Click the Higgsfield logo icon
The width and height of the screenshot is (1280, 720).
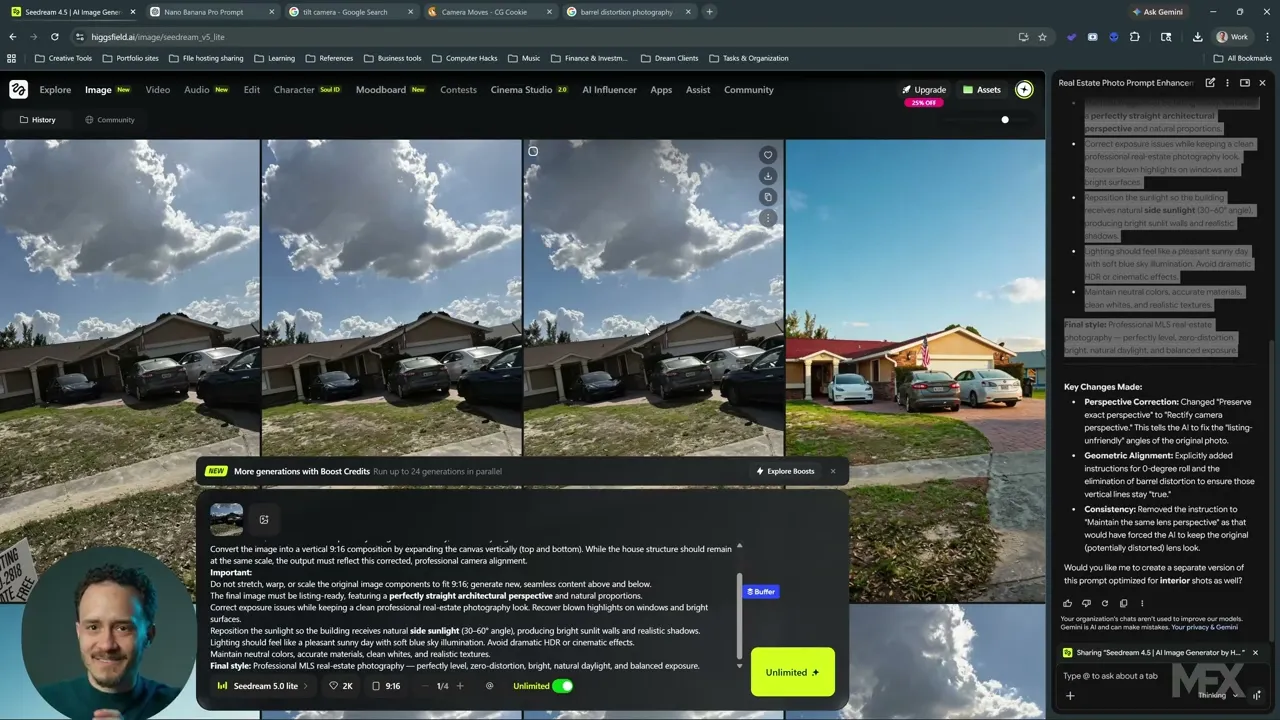click(18, 90)
